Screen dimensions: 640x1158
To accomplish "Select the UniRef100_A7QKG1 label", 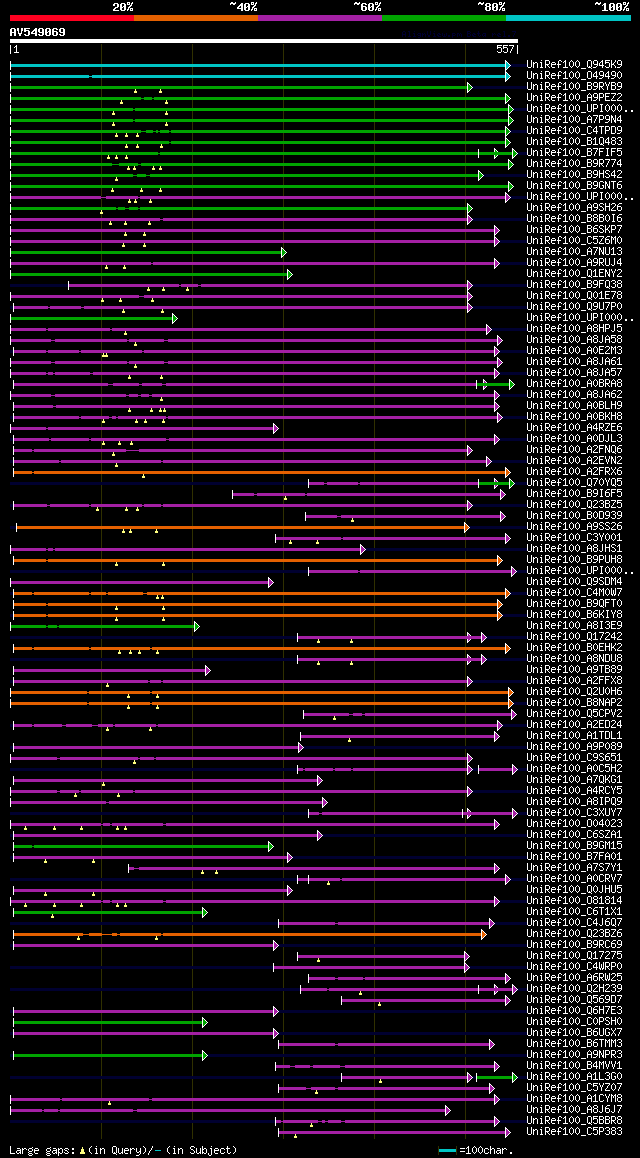I will [574, 780].
